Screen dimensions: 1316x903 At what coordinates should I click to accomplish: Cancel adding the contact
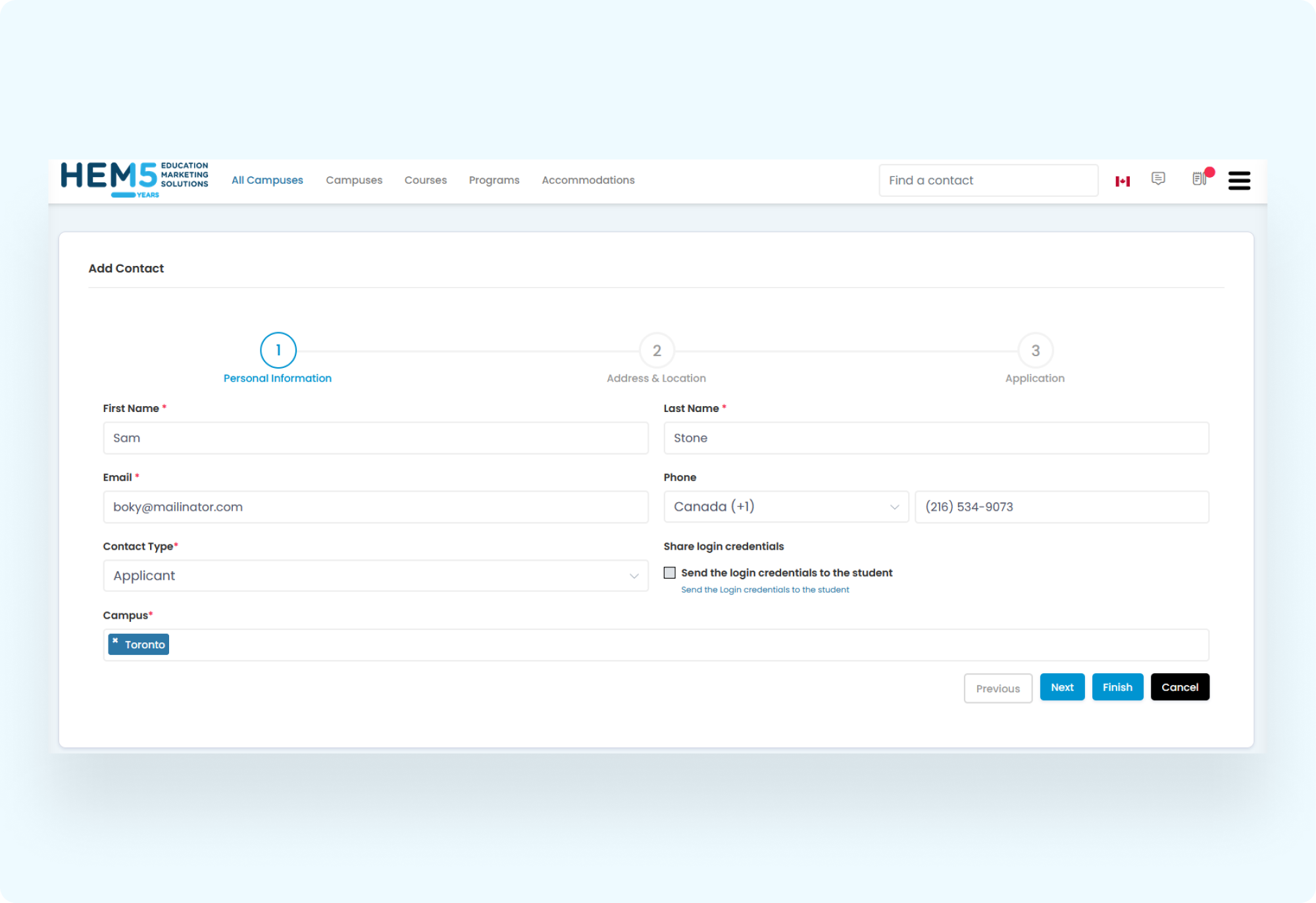pyautogui.click(x=1179, y=687)
